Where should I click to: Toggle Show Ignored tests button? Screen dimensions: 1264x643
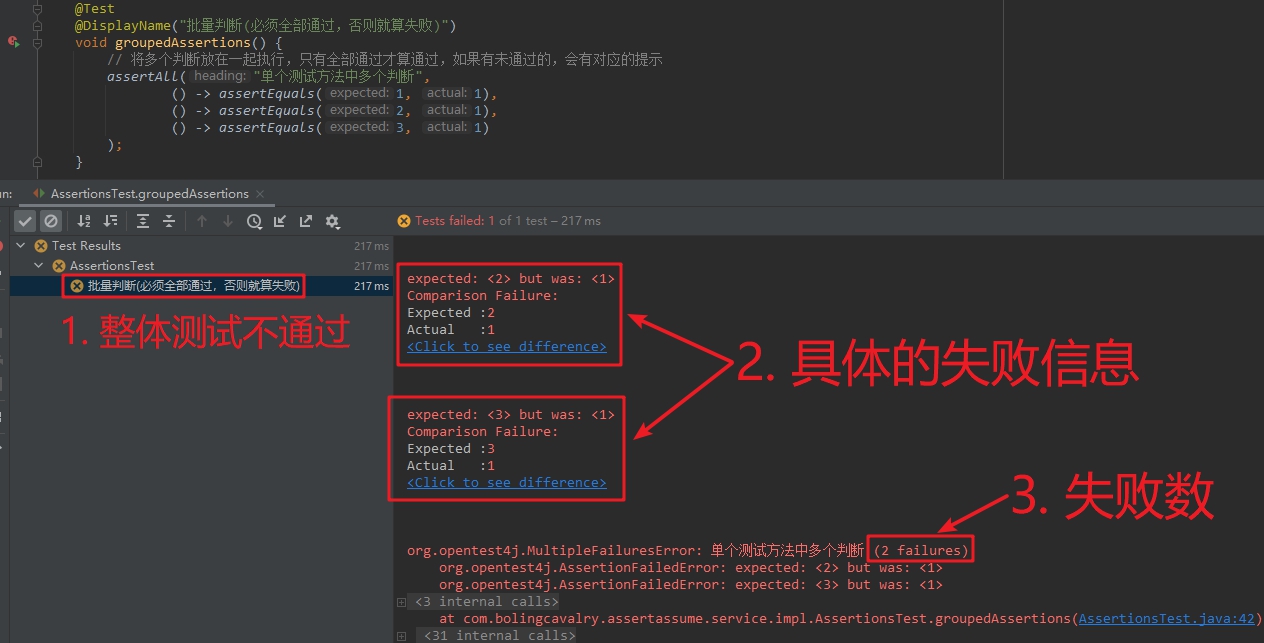click(50, 221)
